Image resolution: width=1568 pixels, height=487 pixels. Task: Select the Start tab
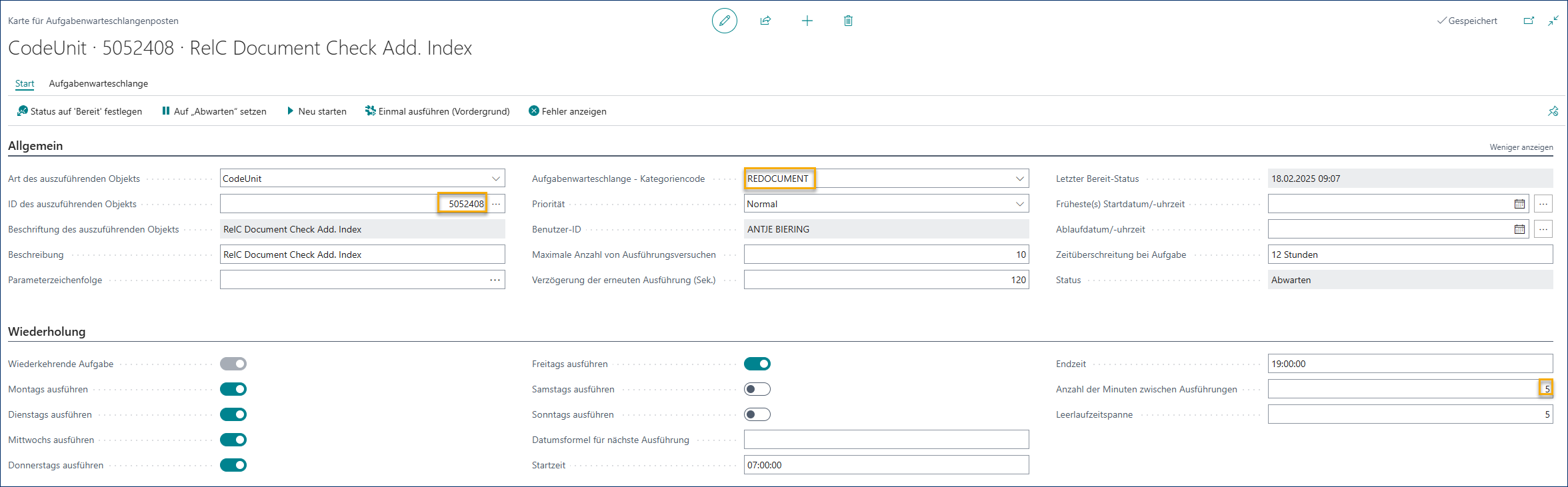pos(25,83)
